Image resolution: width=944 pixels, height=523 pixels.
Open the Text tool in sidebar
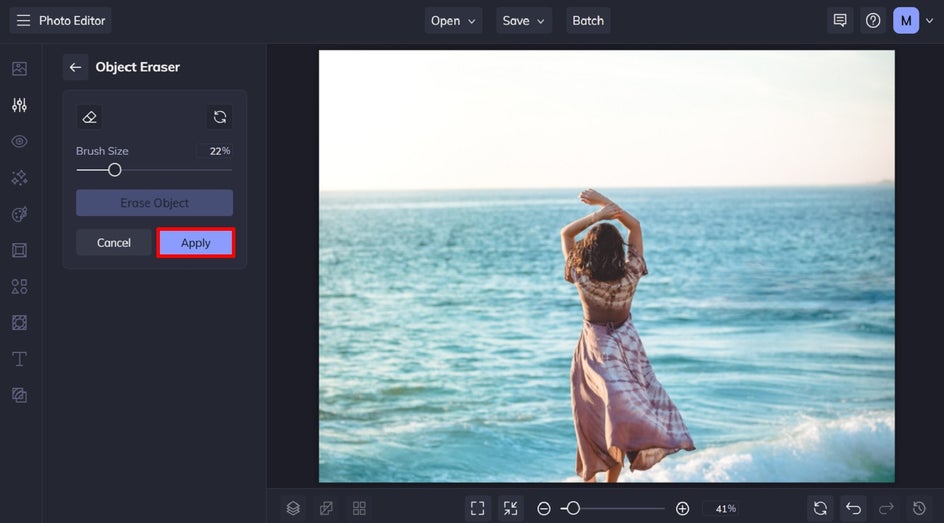click(x=19, y=359)
